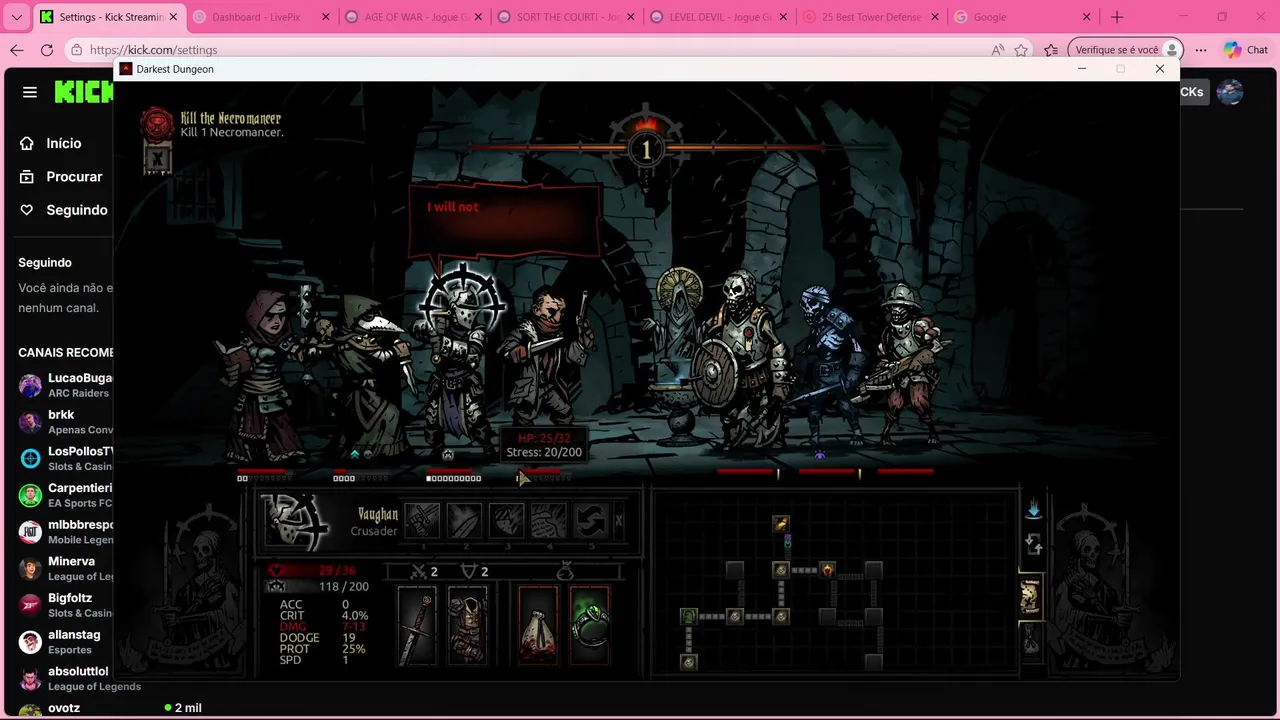1280x720 pixels.
Task: Switch to LEVEL DEVIL browser tab
Action: pyautogui.click(x=716, y=17)
